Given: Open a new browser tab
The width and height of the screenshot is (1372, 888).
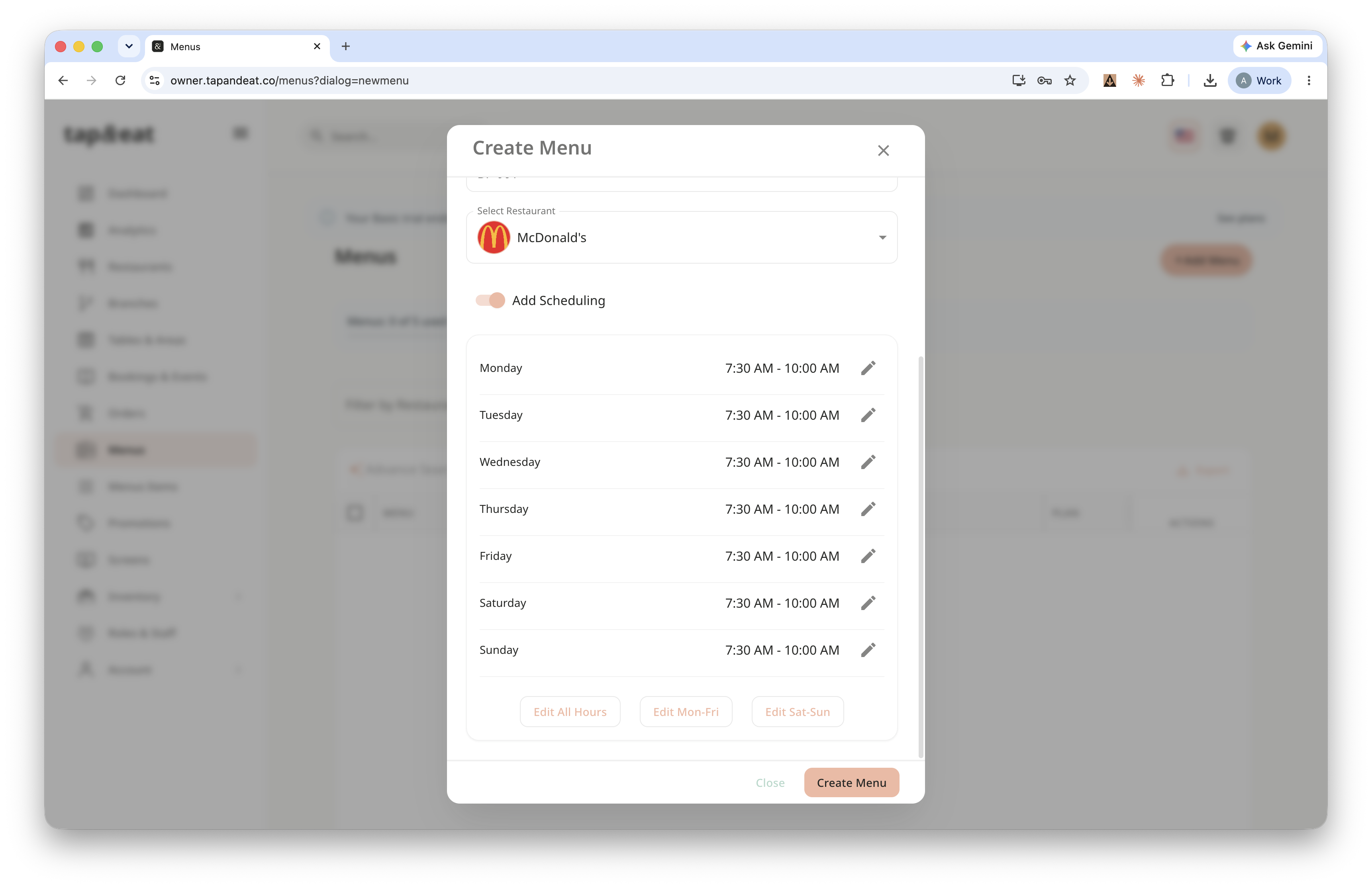Looking at the screenshot, I should click(x=346, y=46).
